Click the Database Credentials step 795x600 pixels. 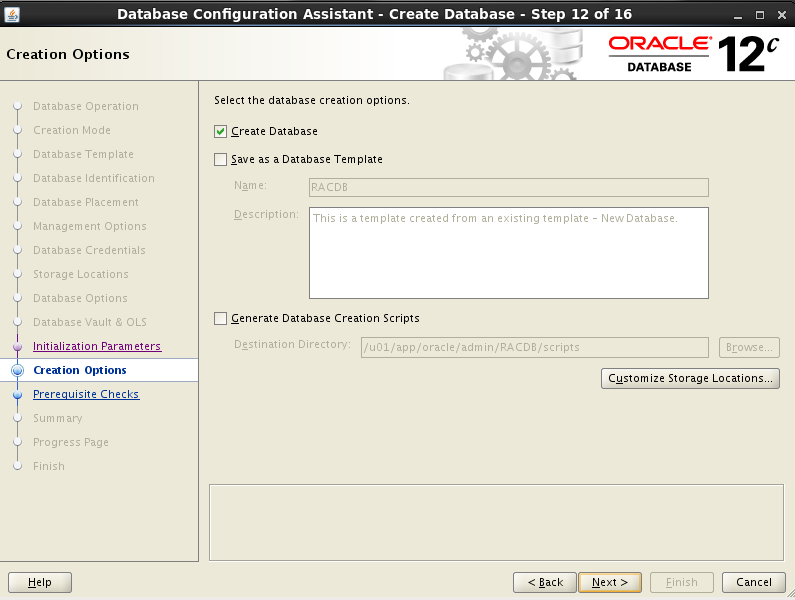click(x=89, y=250)
